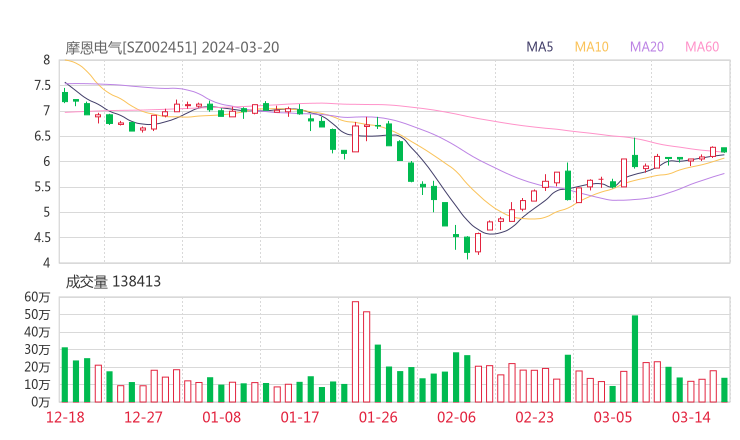This screenshot has height=440, width=740.
Task: Click the 50万 volume axis label
Action: point(37,314)
